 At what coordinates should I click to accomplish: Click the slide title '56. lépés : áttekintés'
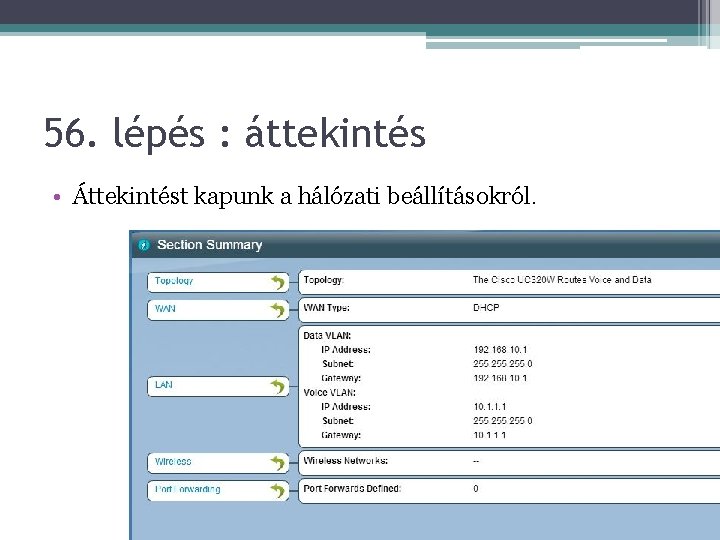click(235, 133)
